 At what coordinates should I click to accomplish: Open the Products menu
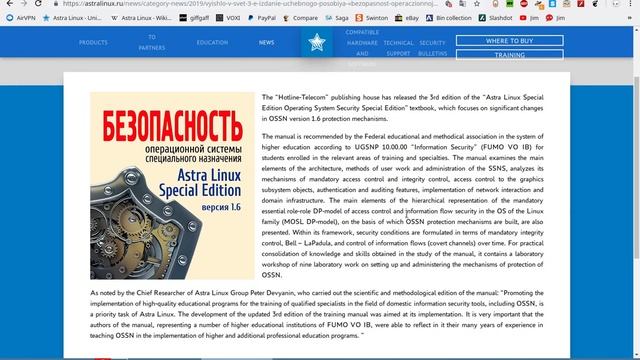tap(93, 42)
